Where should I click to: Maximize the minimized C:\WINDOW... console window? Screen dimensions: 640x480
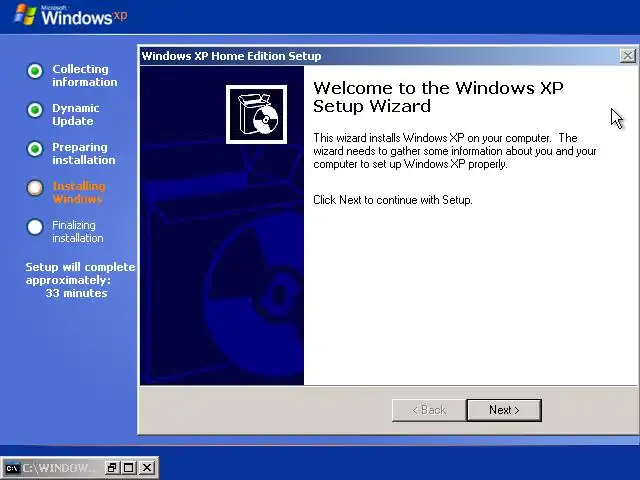coord(129,468)
